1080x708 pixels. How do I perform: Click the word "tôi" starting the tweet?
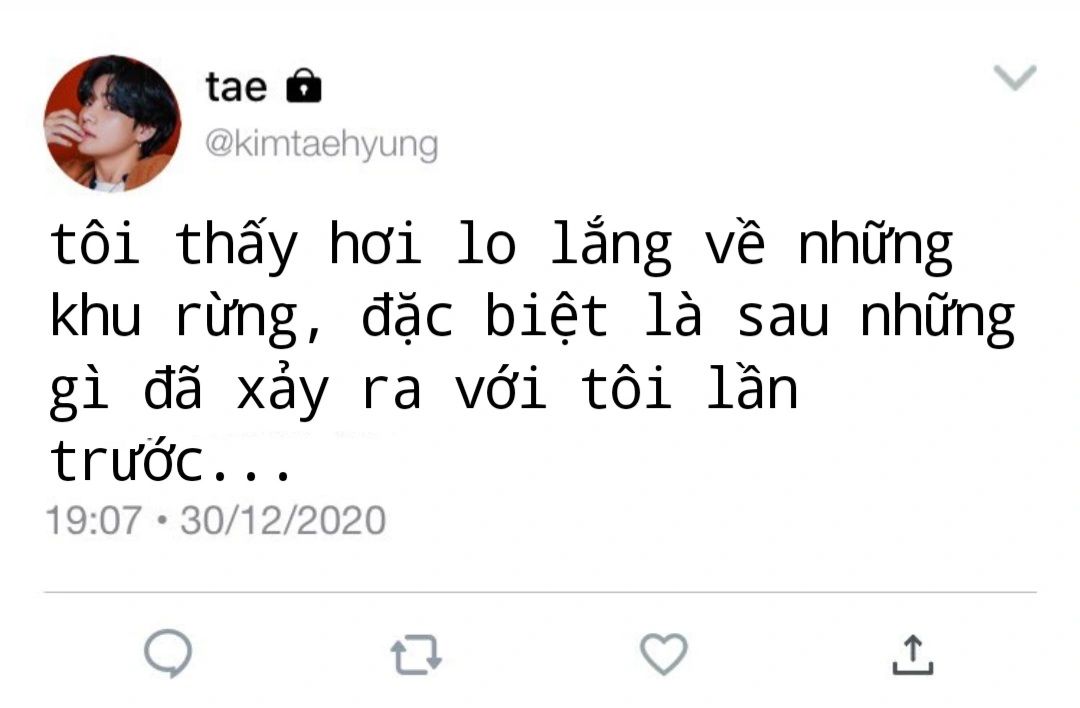pyautogui.click(x=95, y=243)
